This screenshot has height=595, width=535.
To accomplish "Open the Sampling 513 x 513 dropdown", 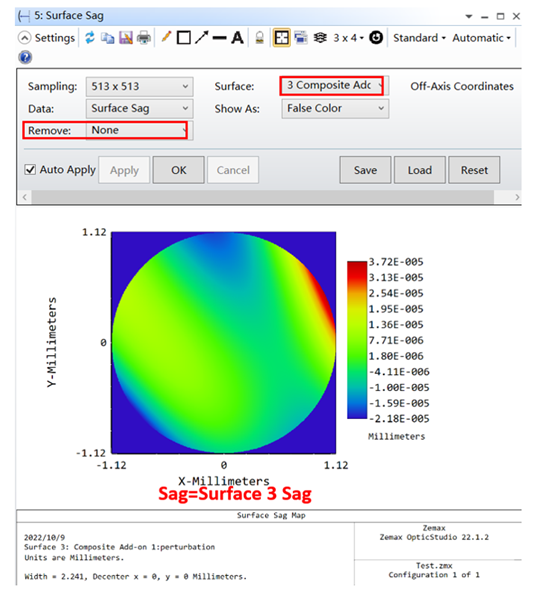I will [x=139, y=87].
